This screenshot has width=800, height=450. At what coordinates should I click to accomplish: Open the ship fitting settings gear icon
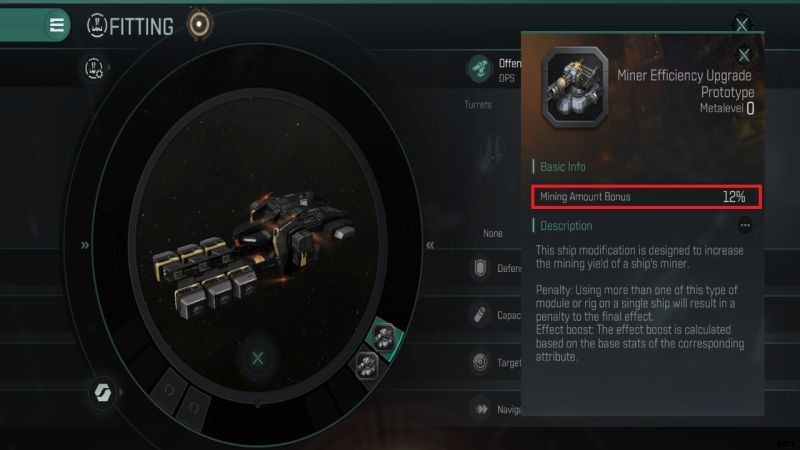(94, 68)
